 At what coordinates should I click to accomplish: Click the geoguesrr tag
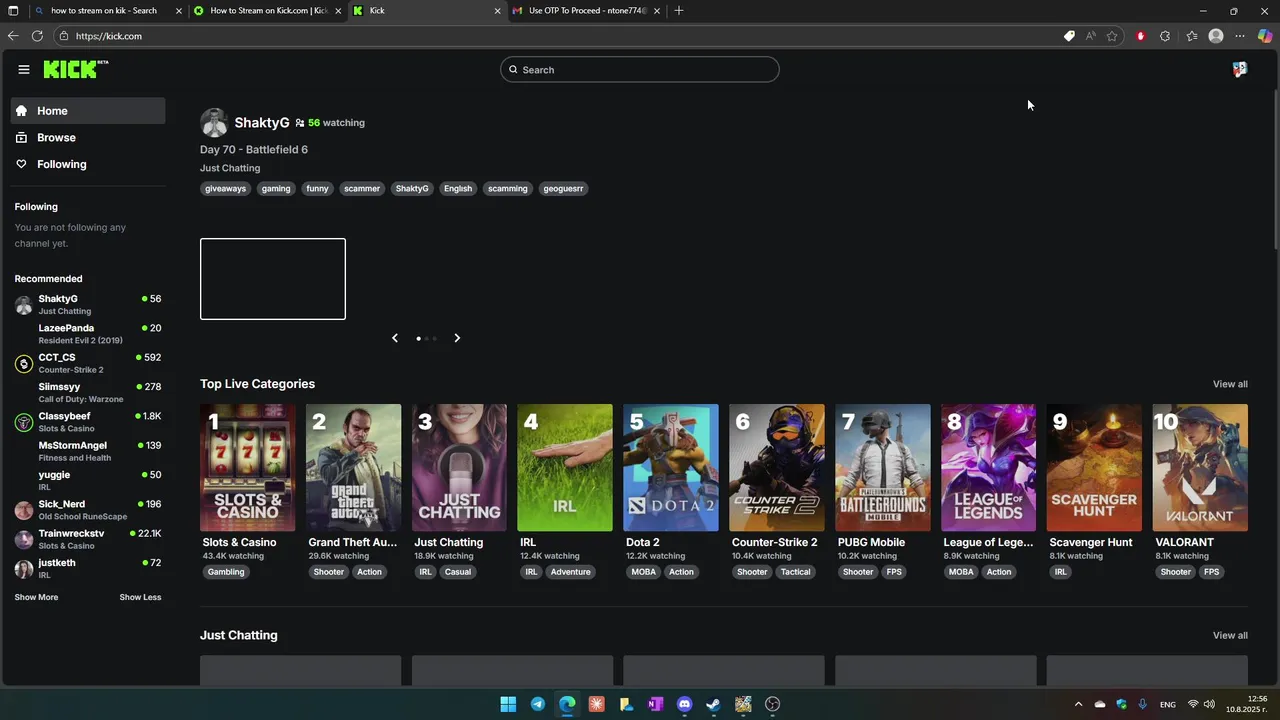click(x=563, y=188)
